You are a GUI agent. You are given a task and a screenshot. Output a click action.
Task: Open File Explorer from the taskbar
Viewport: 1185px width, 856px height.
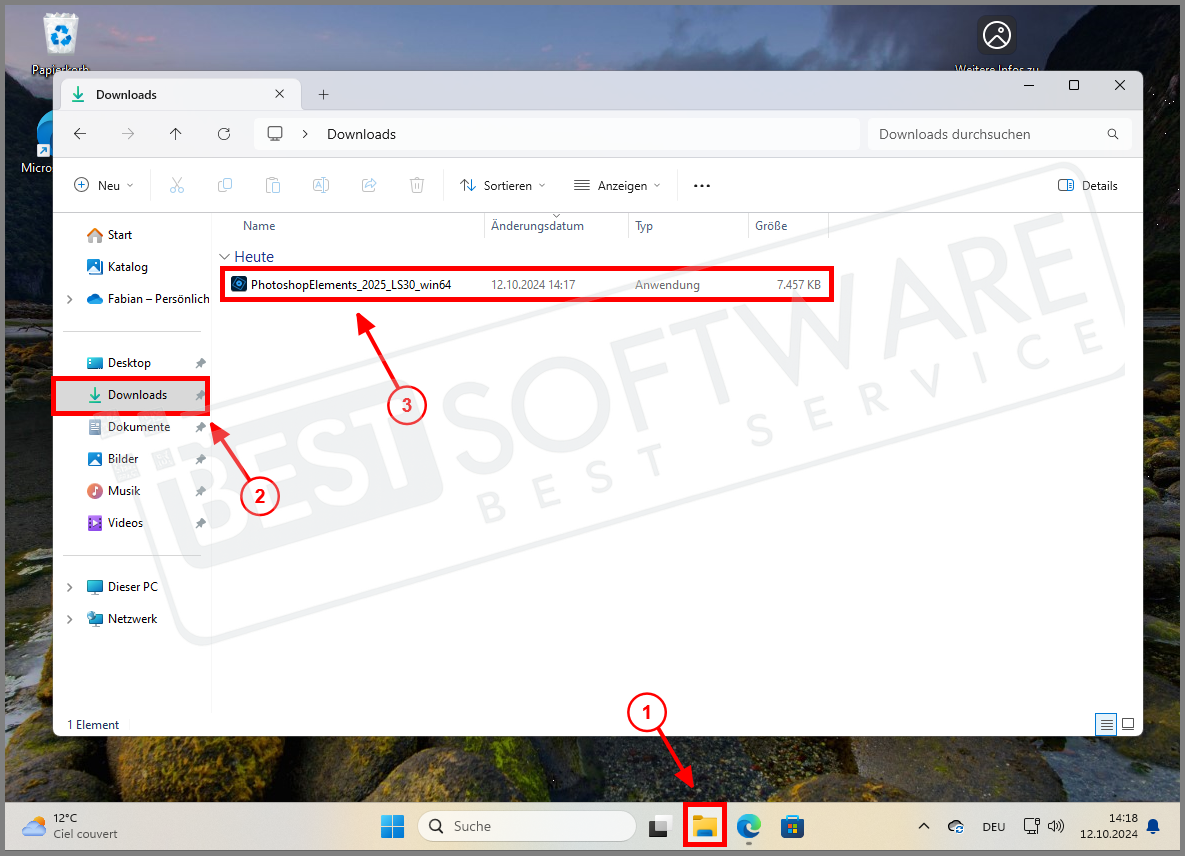pos(704,826)
